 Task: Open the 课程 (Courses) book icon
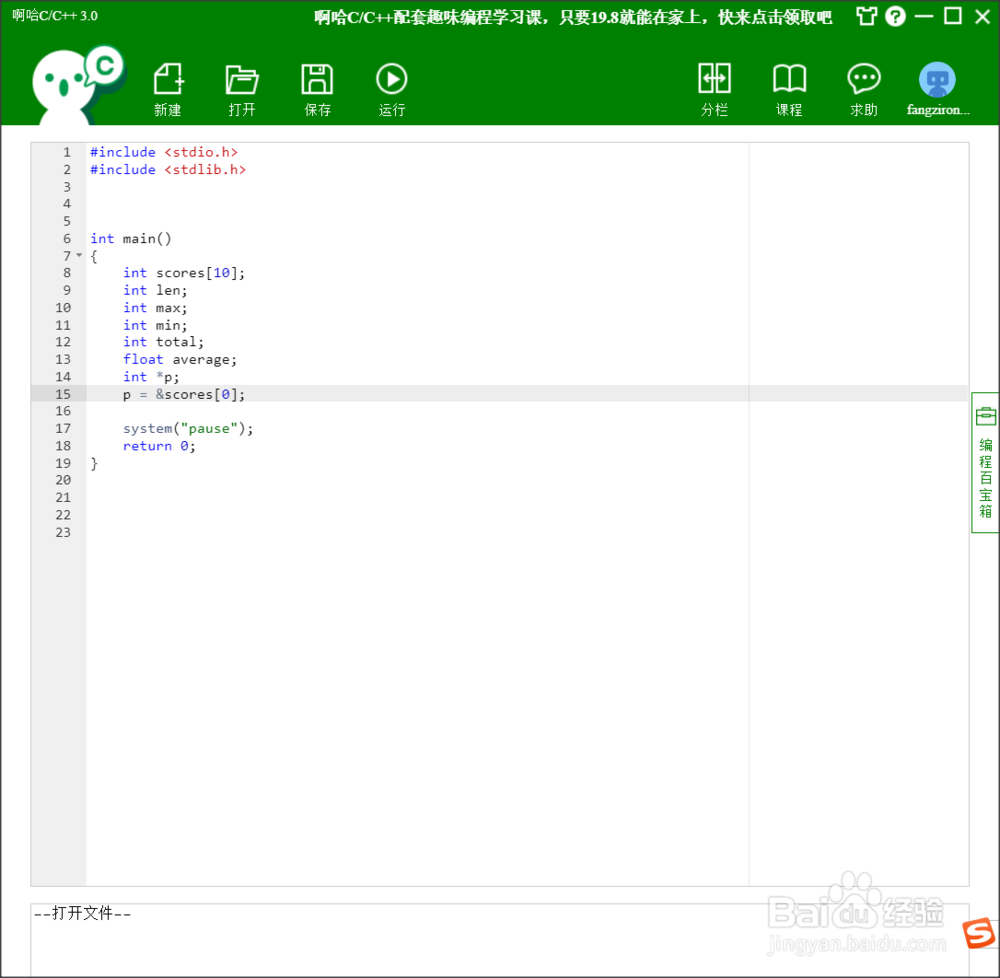[790, 89]
